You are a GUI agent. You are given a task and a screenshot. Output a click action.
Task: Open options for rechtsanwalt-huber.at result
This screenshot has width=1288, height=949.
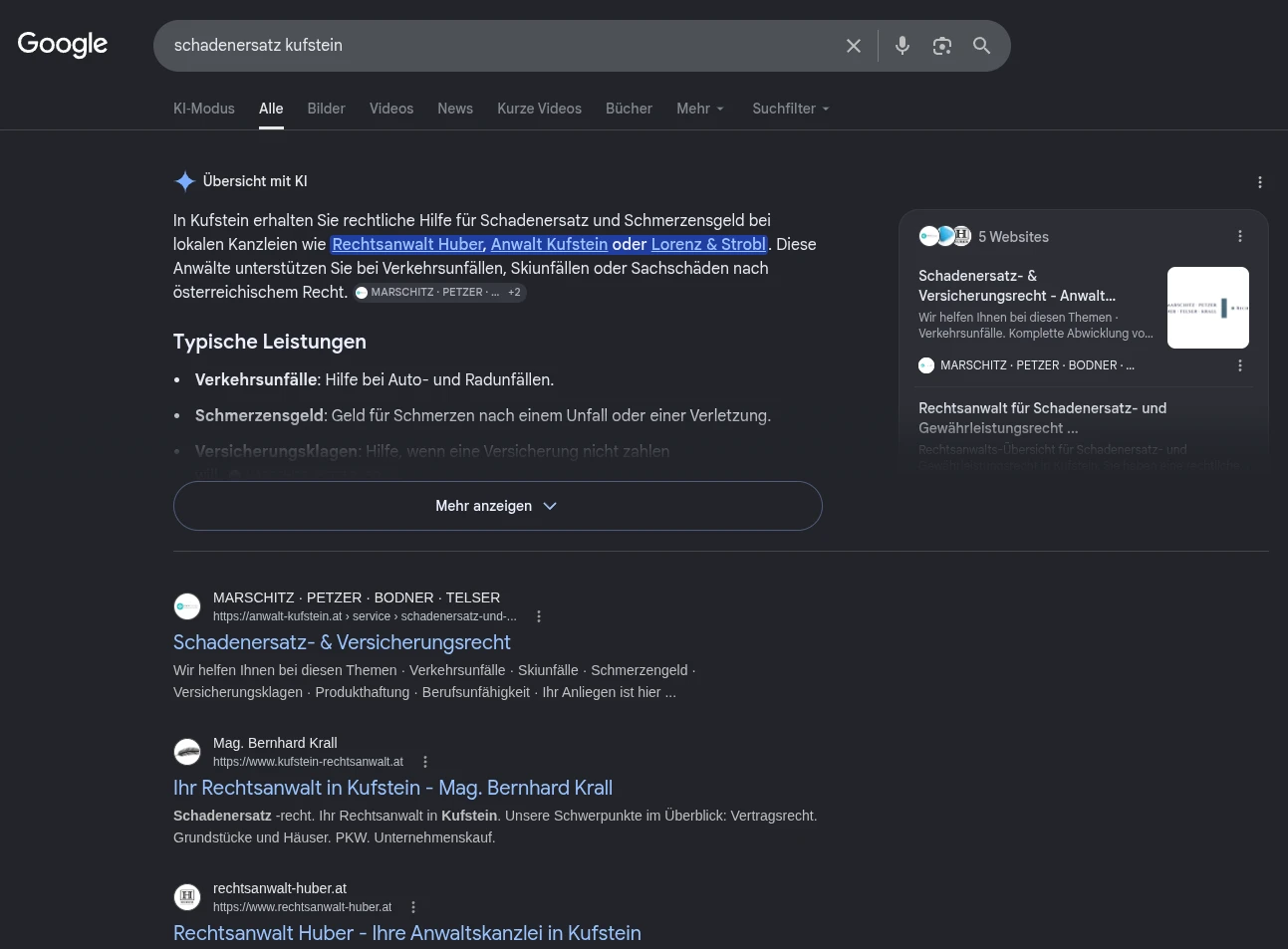[413, 907]
